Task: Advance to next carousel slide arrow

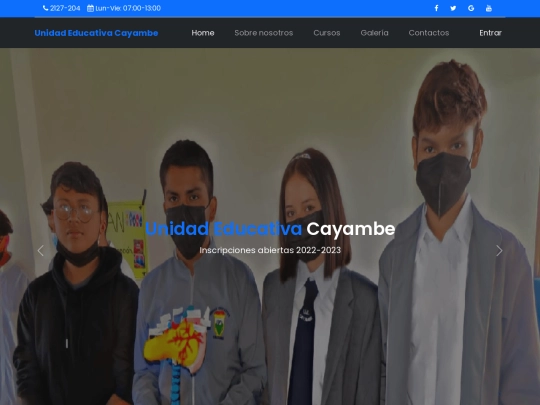Action: click(x=499, y=250)
